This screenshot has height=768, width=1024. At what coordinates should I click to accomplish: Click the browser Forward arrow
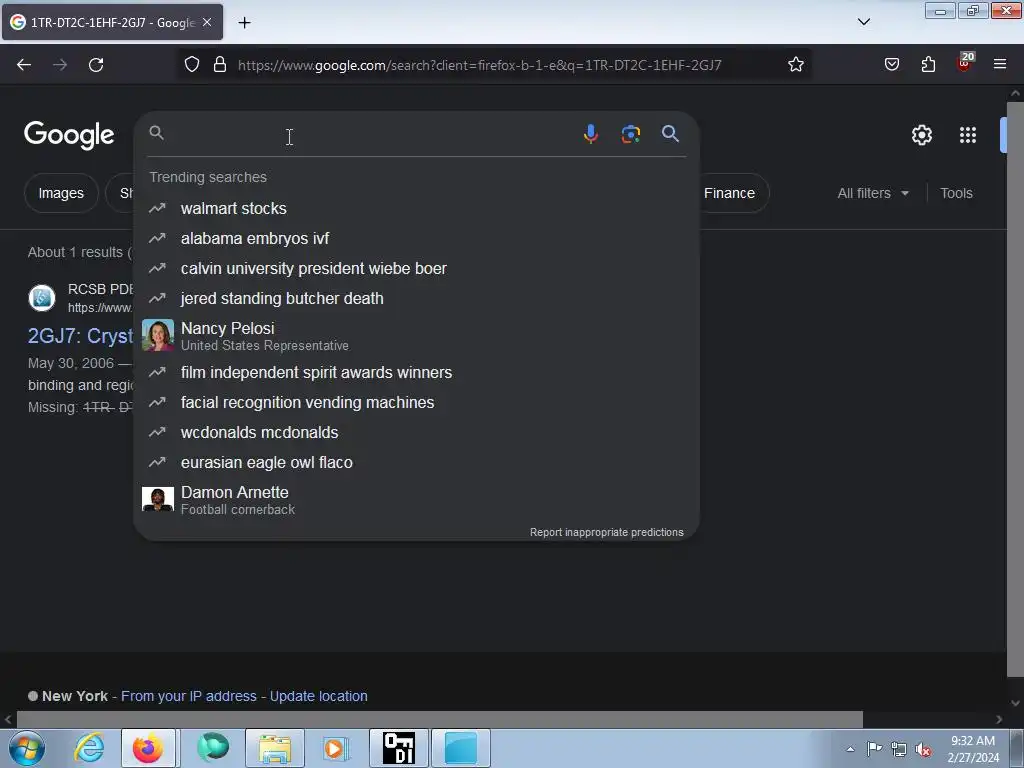point(60,65)
